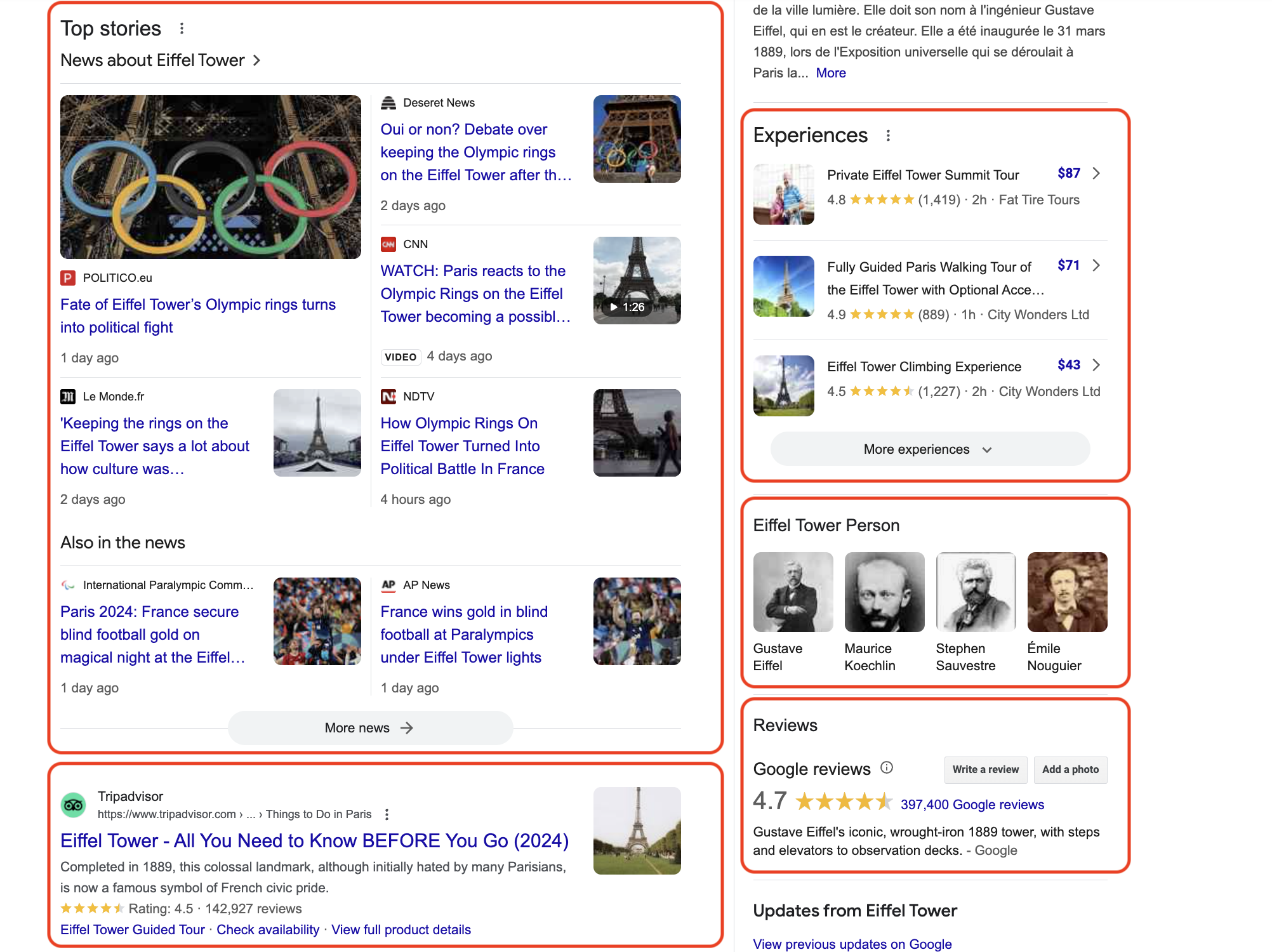Click the $71 tour price
Image resolution: width=1272 pixels, height=952 pixels.
pyautogui.click(x=1069, y=265)
